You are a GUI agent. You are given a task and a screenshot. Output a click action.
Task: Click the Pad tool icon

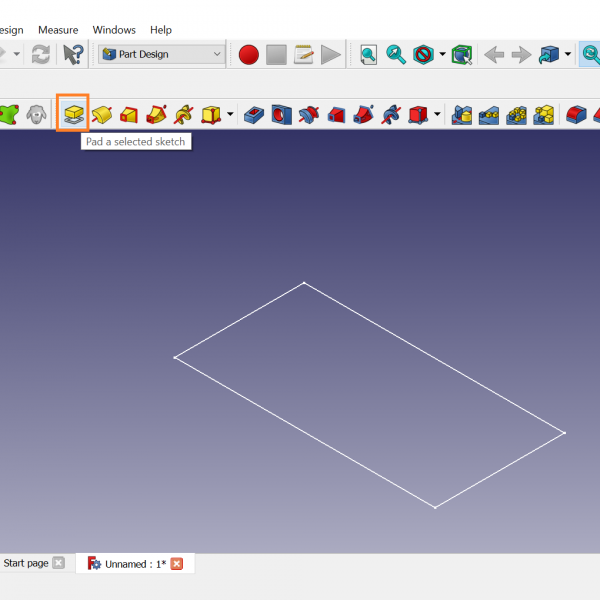click(x=73, y=114)
